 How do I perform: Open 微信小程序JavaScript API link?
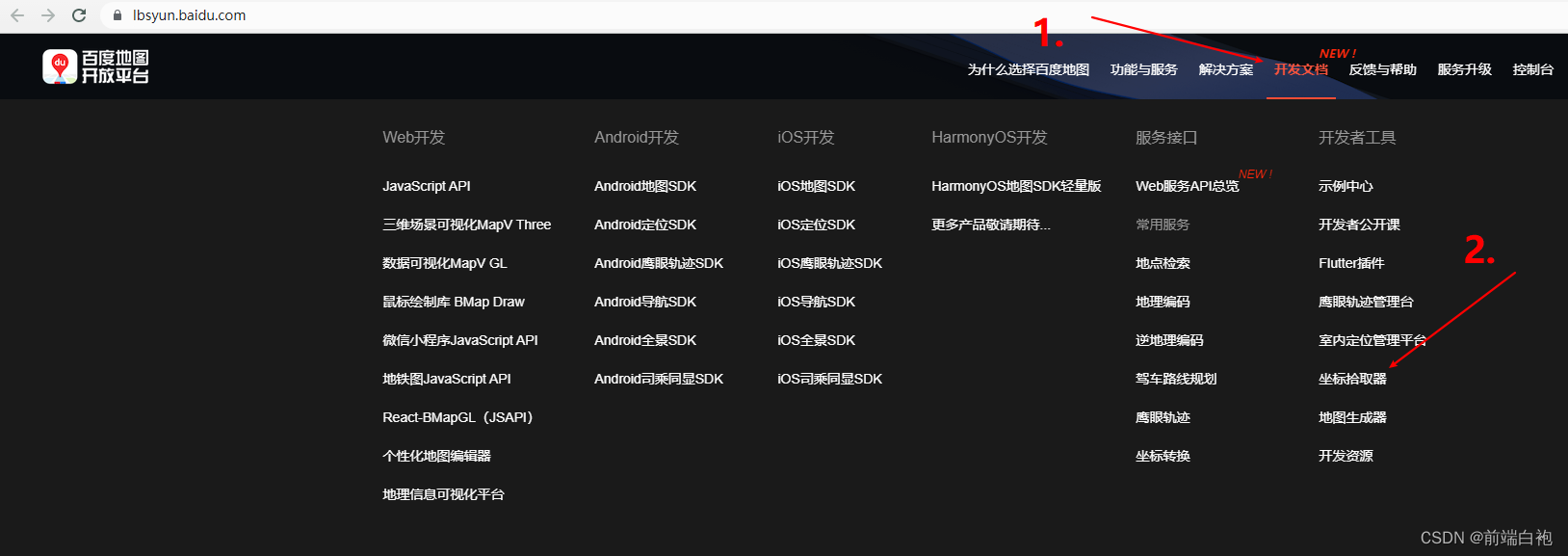tap(460, 340)
